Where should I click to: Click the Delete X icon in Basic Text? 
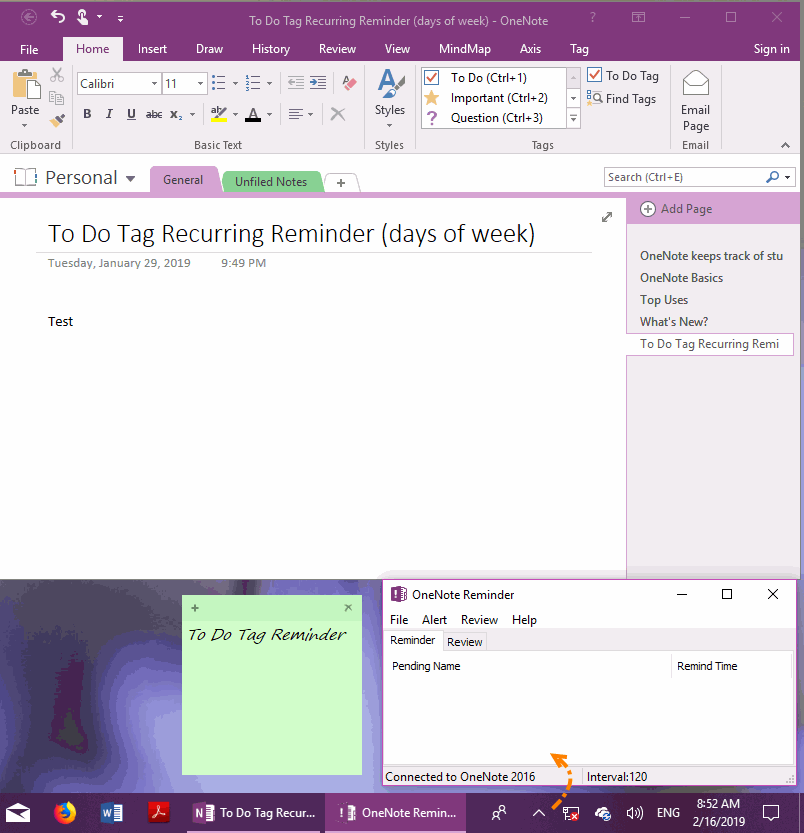tap(337, 114)
